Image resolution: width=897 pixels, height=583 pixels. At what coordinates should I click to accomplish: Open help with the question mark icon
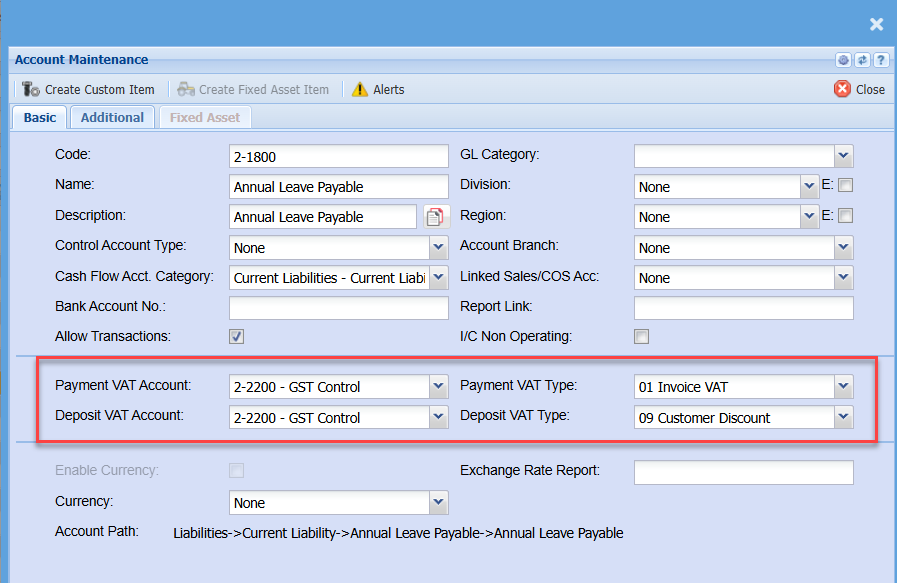(x=880, y=60)
